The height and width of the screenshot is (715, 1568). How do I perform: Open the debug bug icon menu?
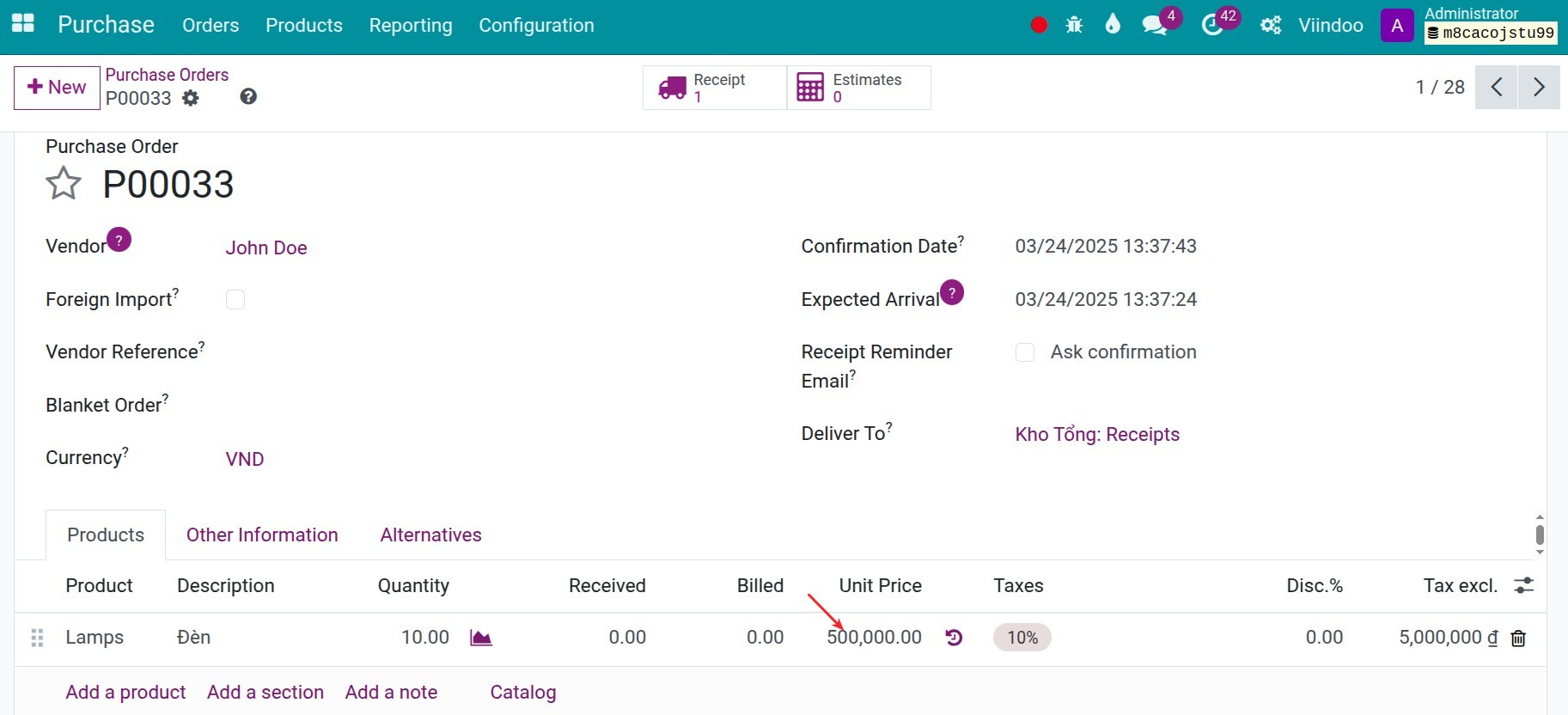(1074, 25)
